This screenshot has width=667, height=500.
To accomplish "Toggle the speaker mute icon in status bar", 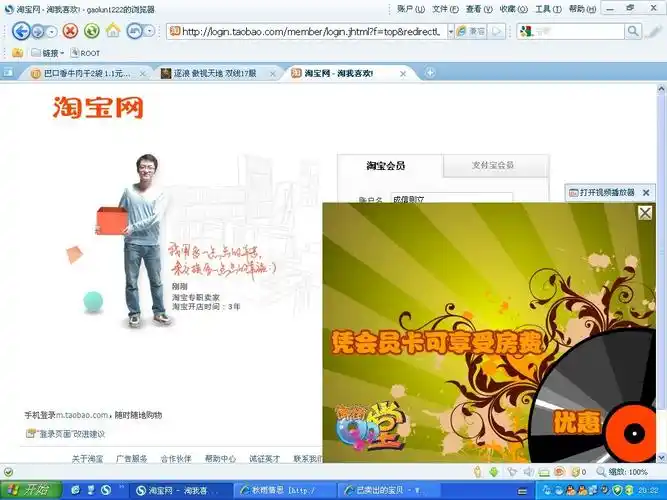I will 529,472.
